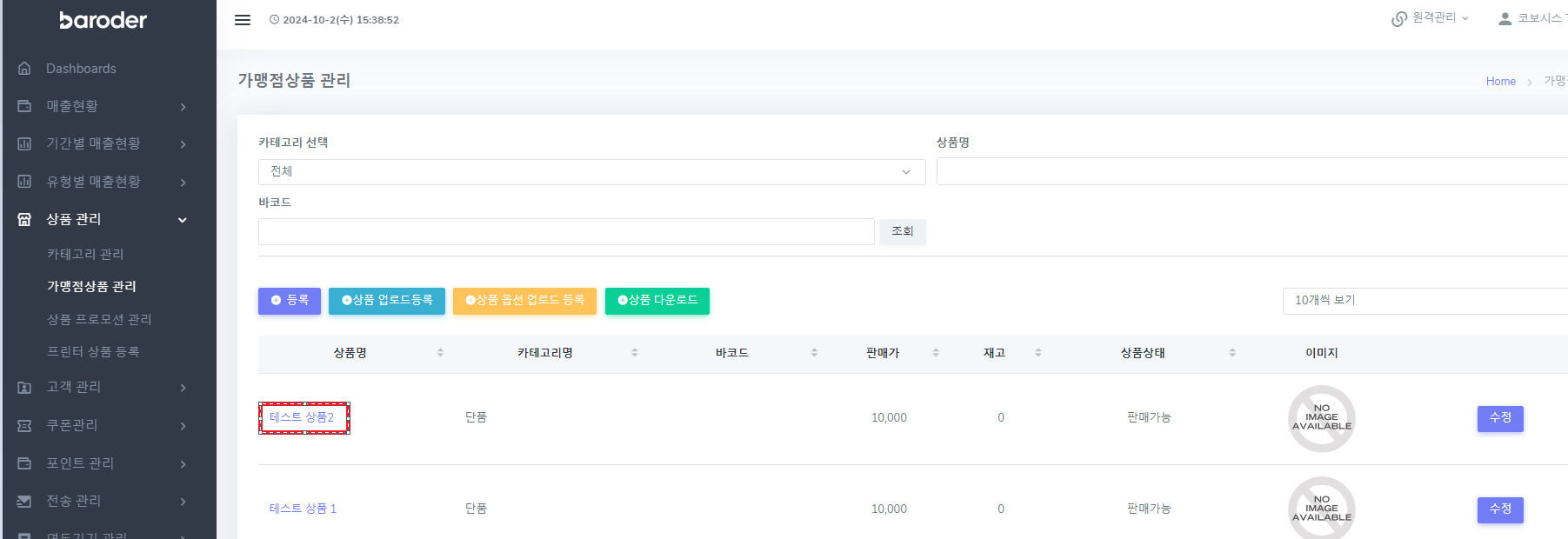
Task: Click the 매출현황 sidebar icon
Action: point(24,106)
